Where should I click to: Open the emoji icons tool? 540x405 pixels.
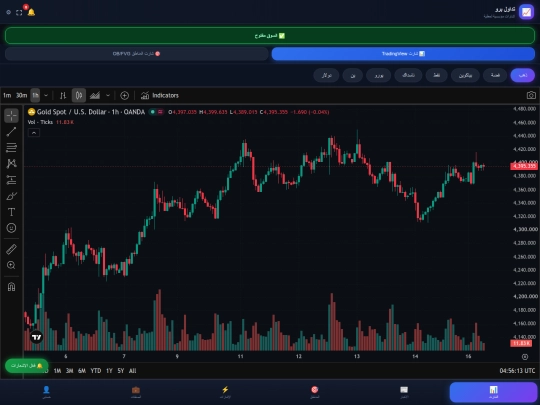[11, 228]
